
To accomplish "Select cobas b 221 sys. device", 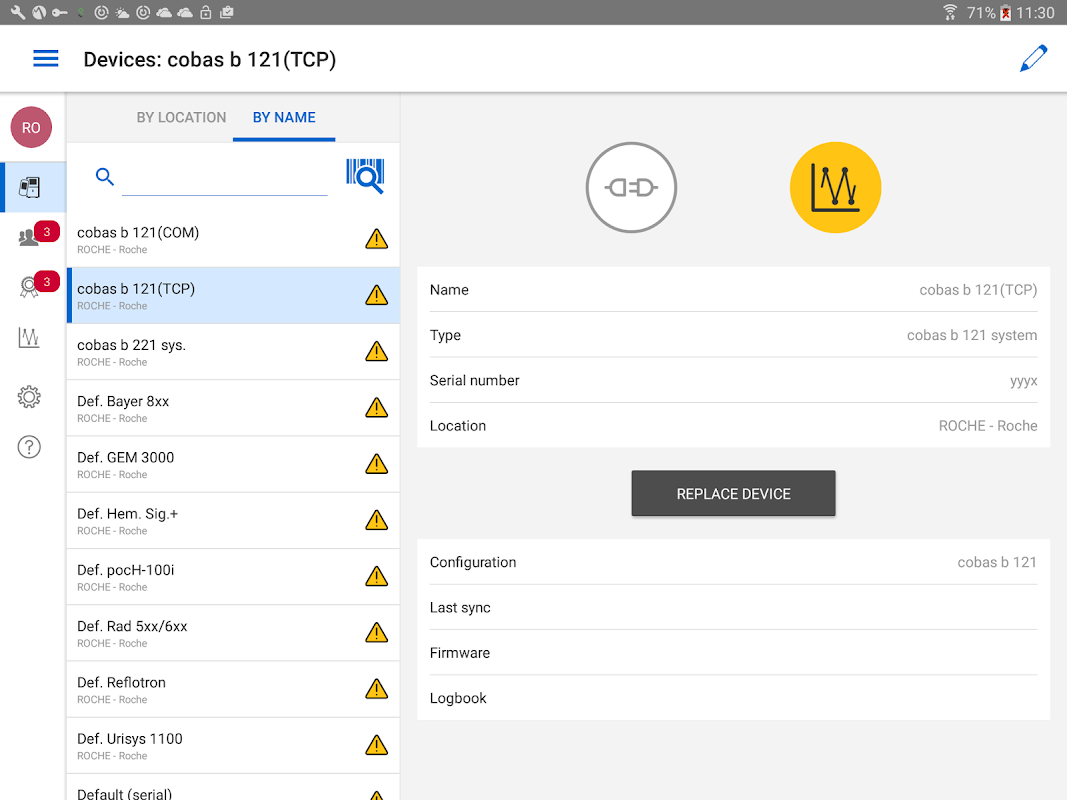I will [215, 351].
